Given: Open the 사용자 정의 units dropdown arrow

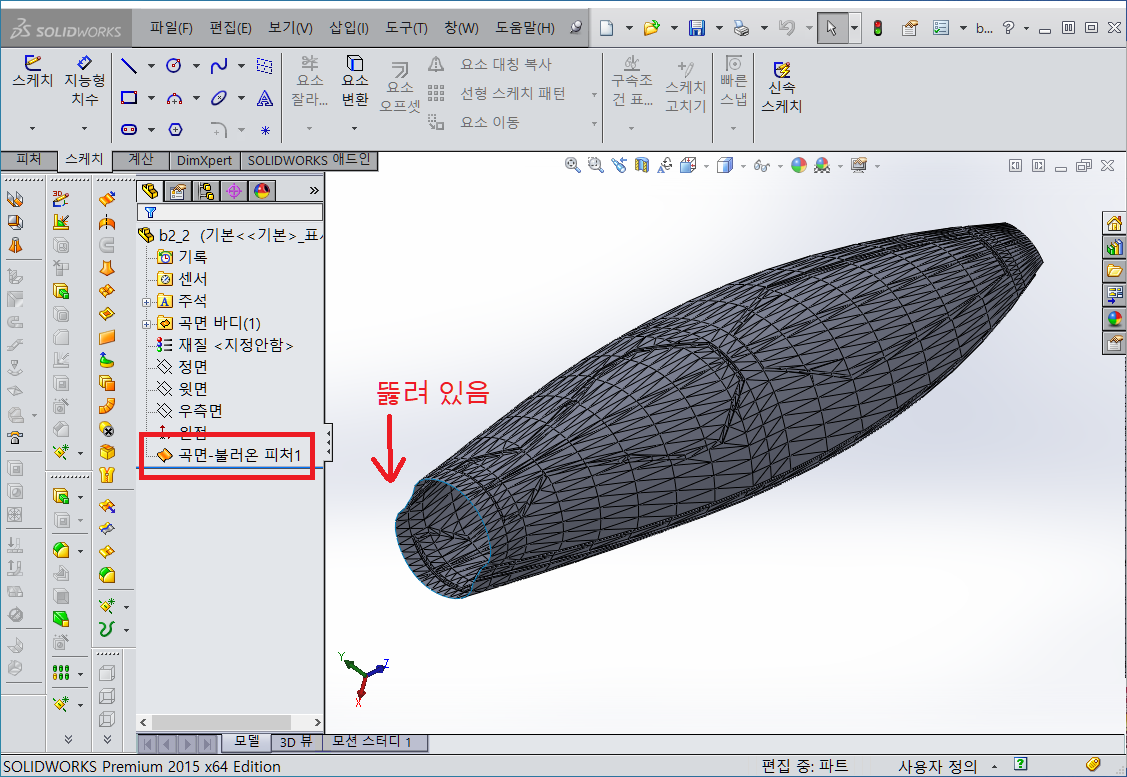Looking at the screenshot, I should click(x=994, y=766).
